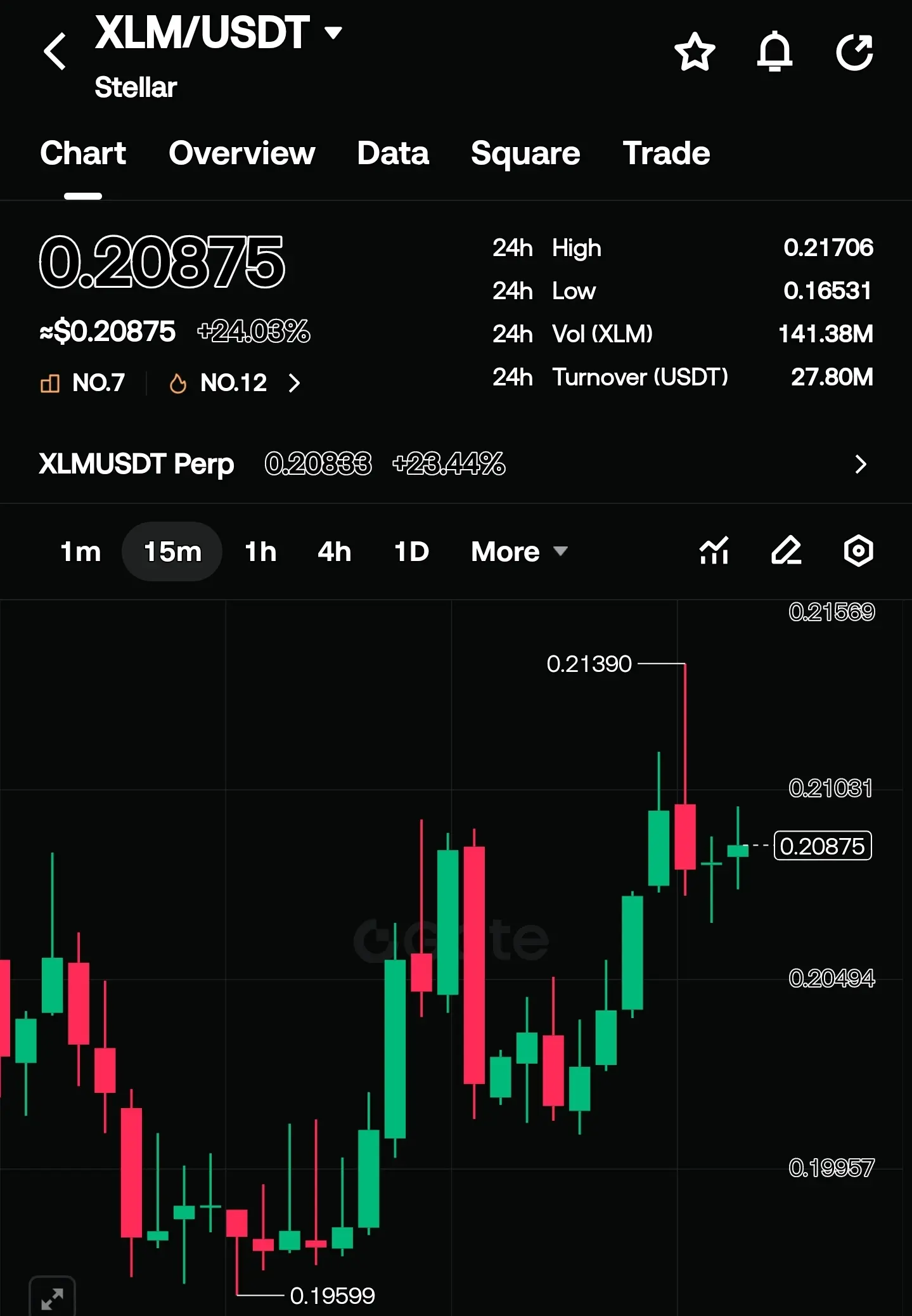Tap the 24h High value 0.21706
Viewport: 912px width, 1316px height.
pos(828,248)
